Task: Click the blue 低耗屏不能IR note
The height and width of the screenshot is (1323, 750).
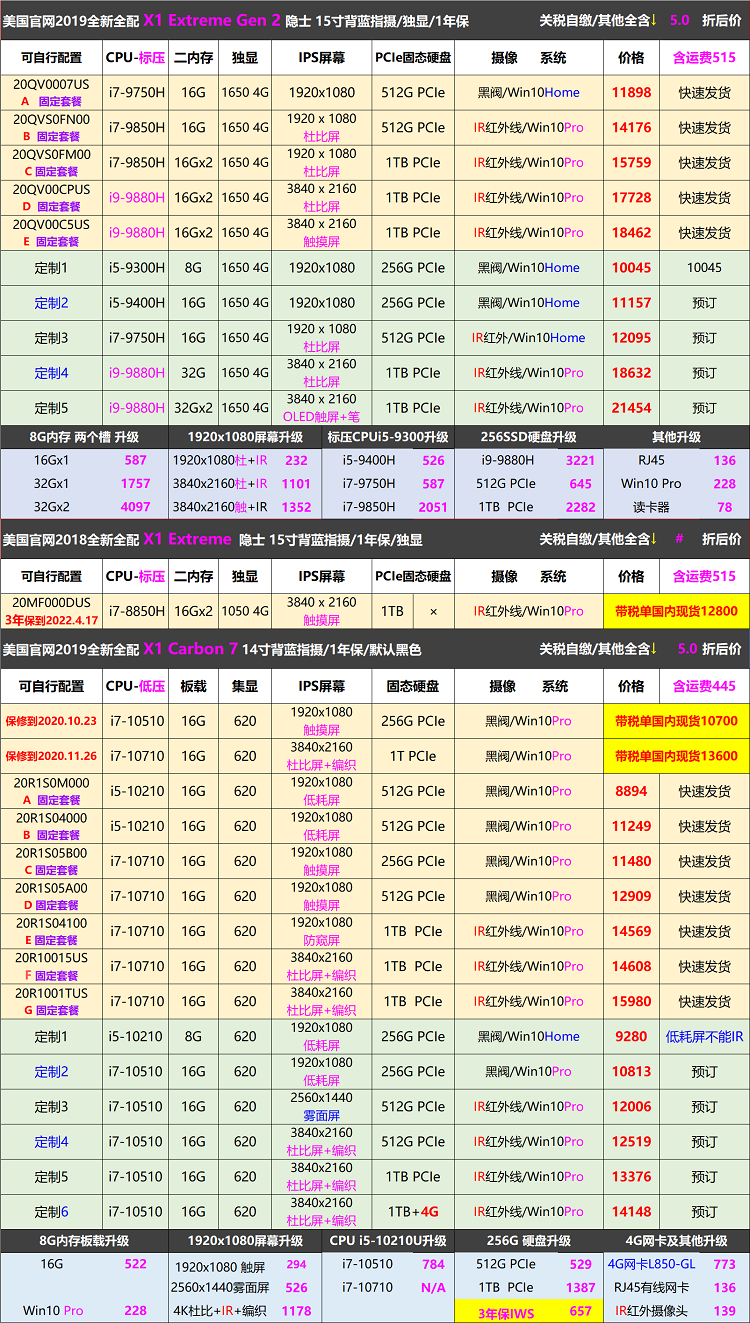Action: pyautogui.click(x=704, y=1037)
